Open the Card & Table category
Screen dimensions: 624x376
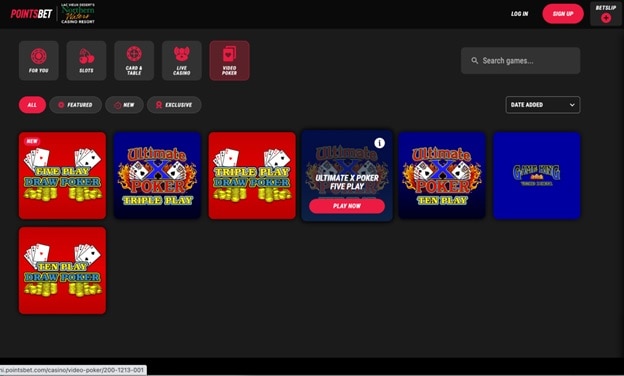134,60
